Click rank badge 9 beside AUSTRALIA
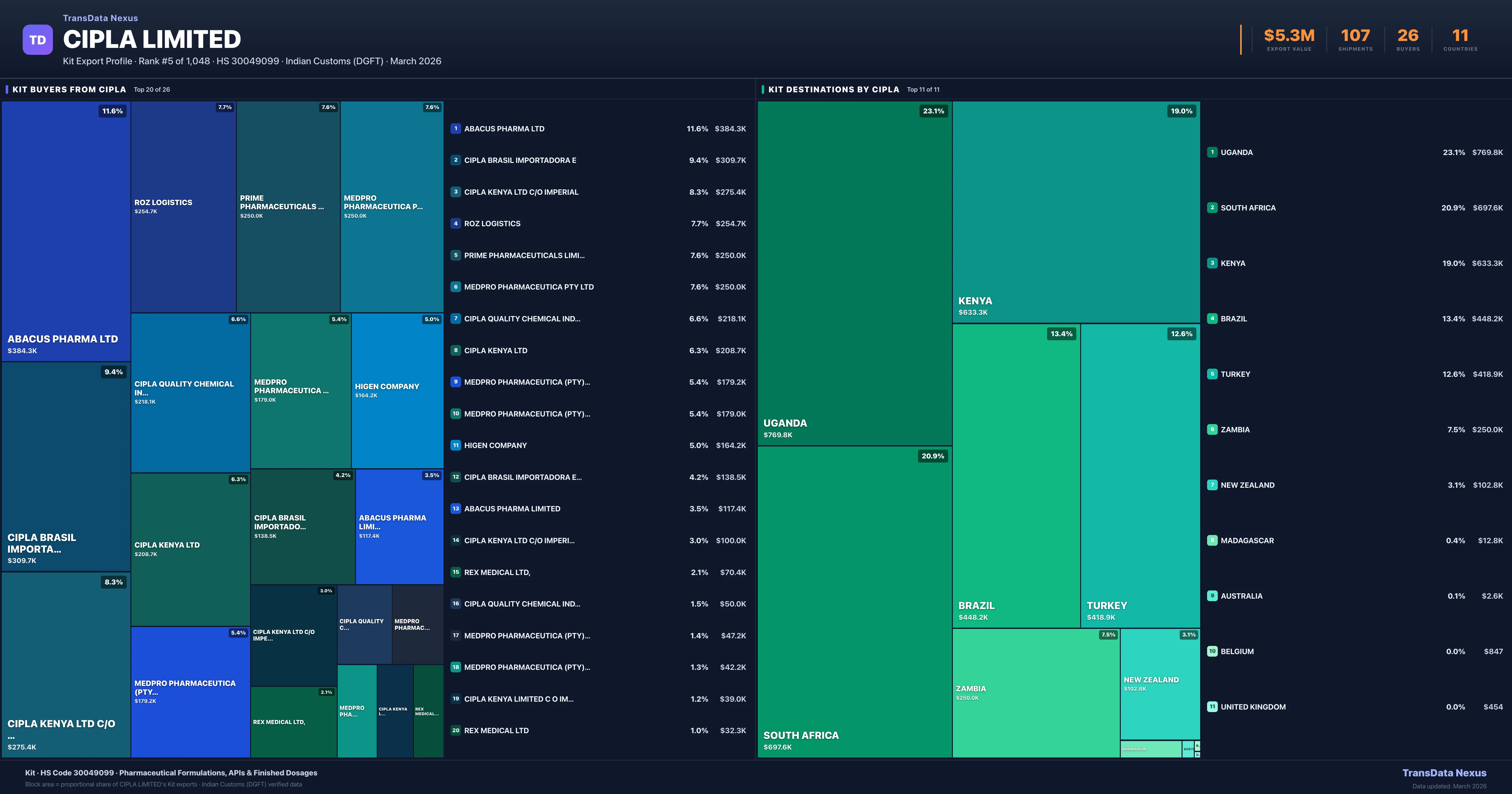Viewport: 1512px width, 794px height. point(1213,595)
